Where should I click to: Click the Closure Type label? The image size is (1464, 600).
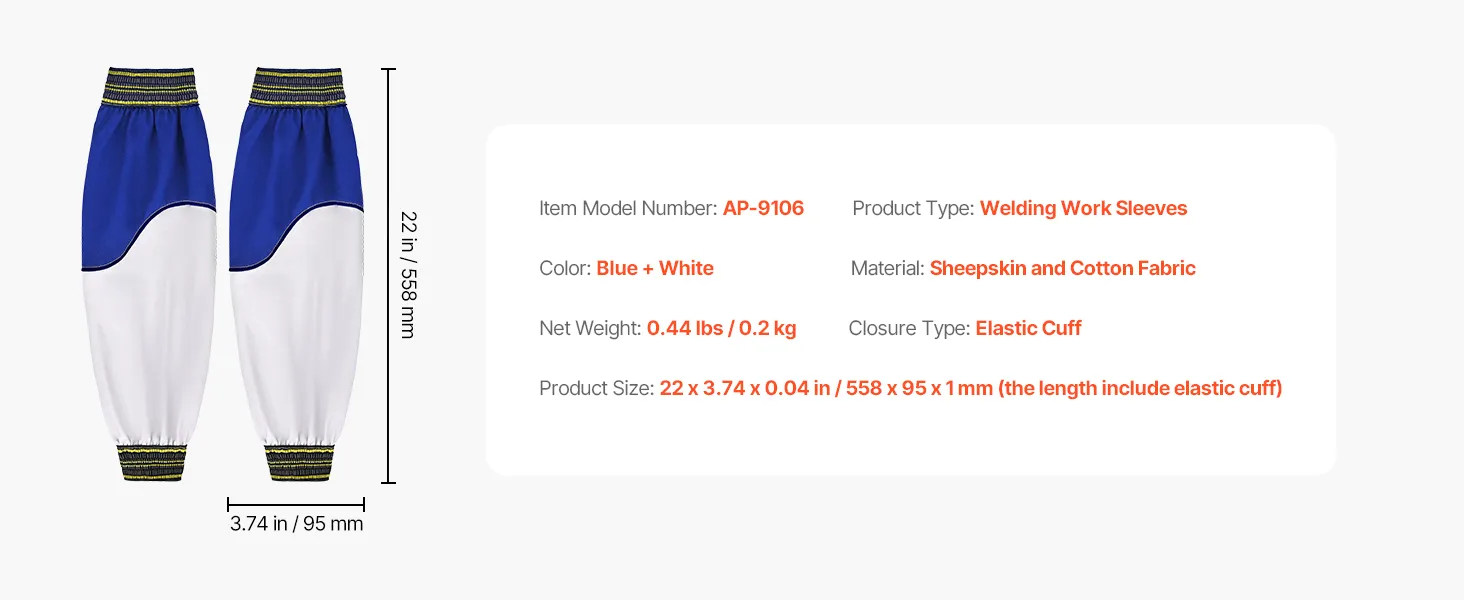(909, 328)
